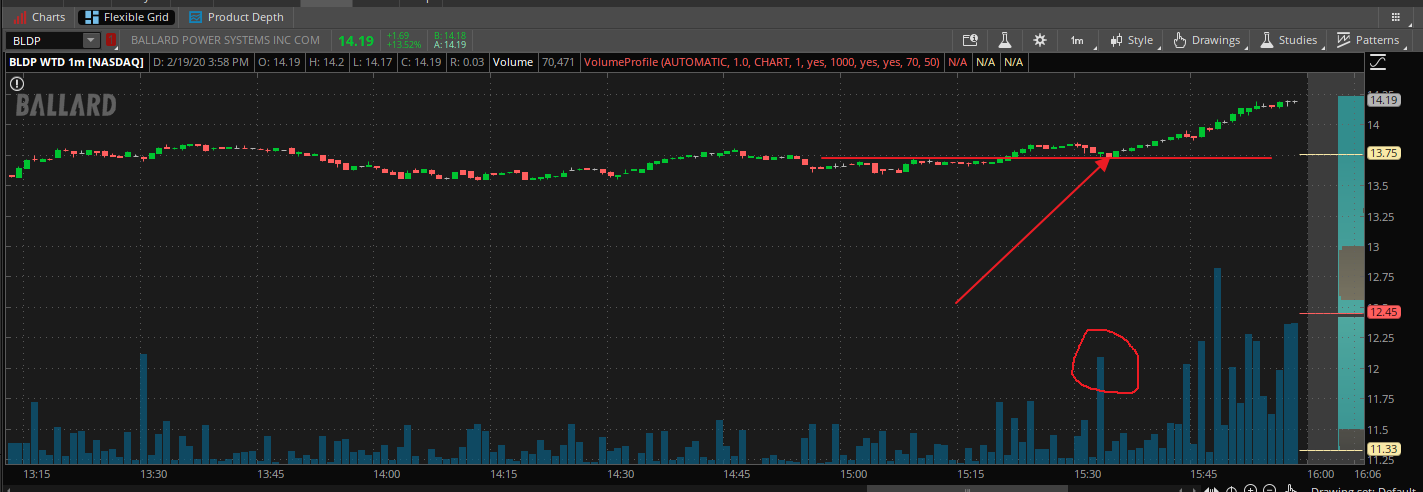Click the 15:30 time axis label

click(1087, 474)
